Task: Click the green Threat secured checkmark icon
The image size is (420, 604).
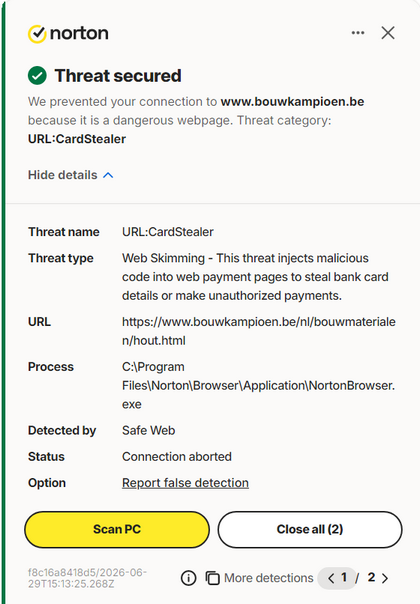Action: (x=37, y=75)
